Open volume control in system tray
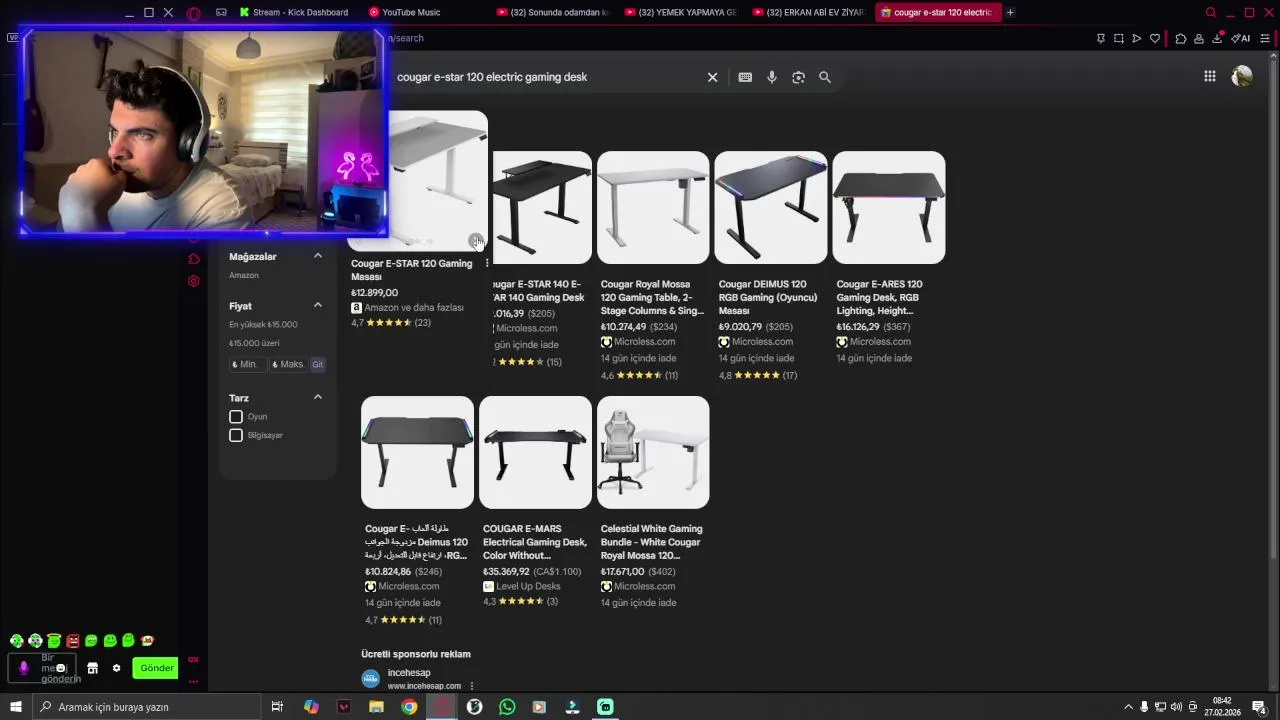Viewport: 1280px width, 720px height. [x=1176, y=707]
